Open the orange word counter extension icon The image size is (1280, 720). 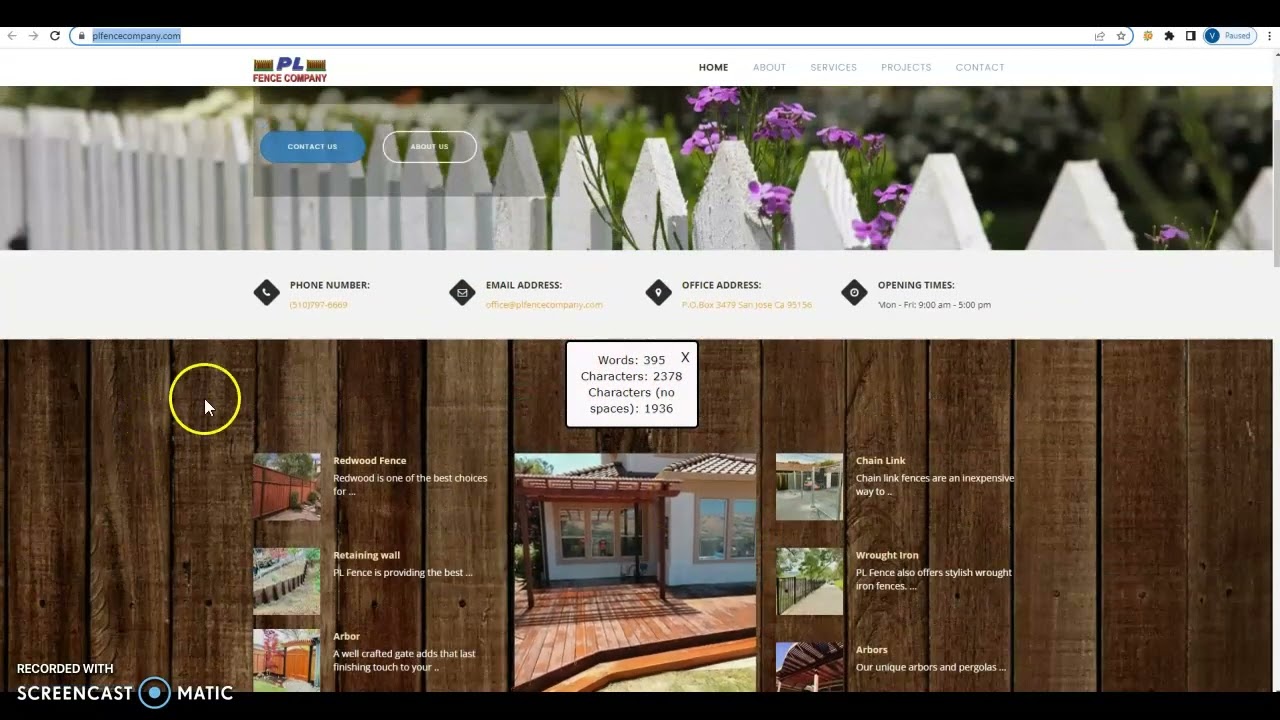point(1148,36)
